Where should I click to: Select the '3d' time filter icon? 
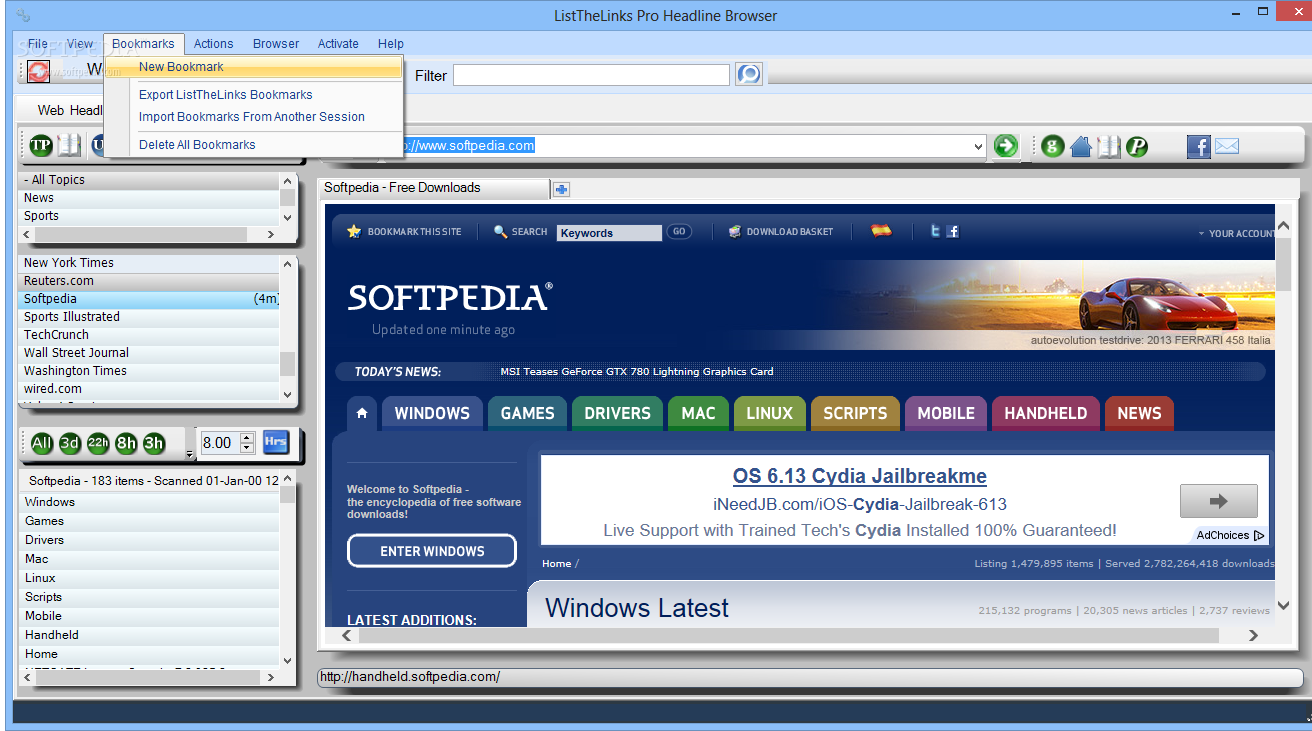click(x=70, y=443)
